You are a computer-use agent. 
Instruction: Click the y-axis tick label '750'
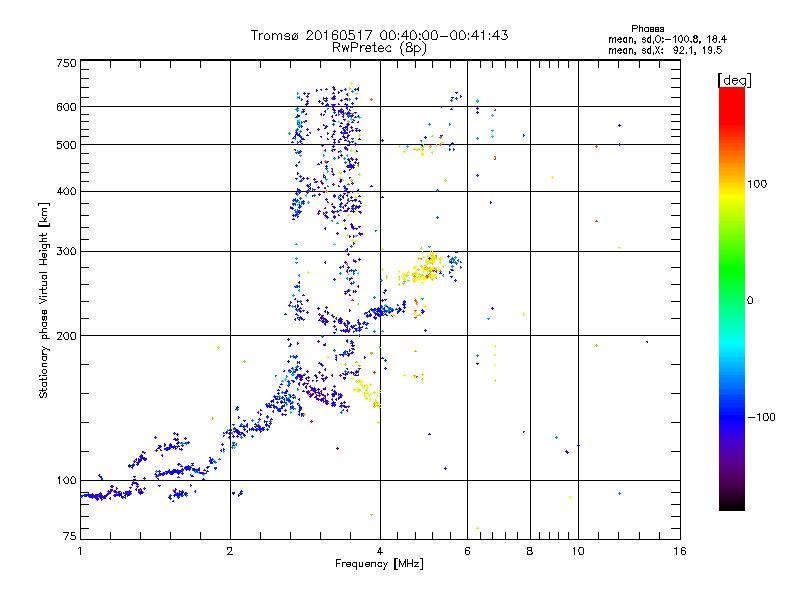point(66,63)
